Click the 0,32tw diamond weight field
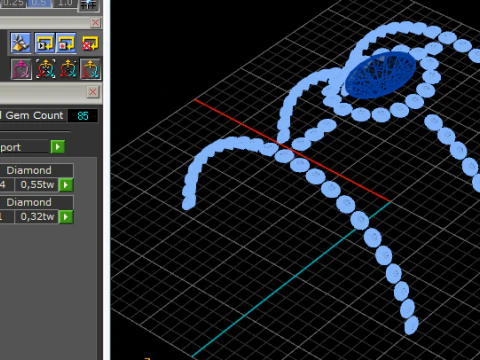Screen dimensions: 480x360 pyautogui.click(x=37, y=217)
